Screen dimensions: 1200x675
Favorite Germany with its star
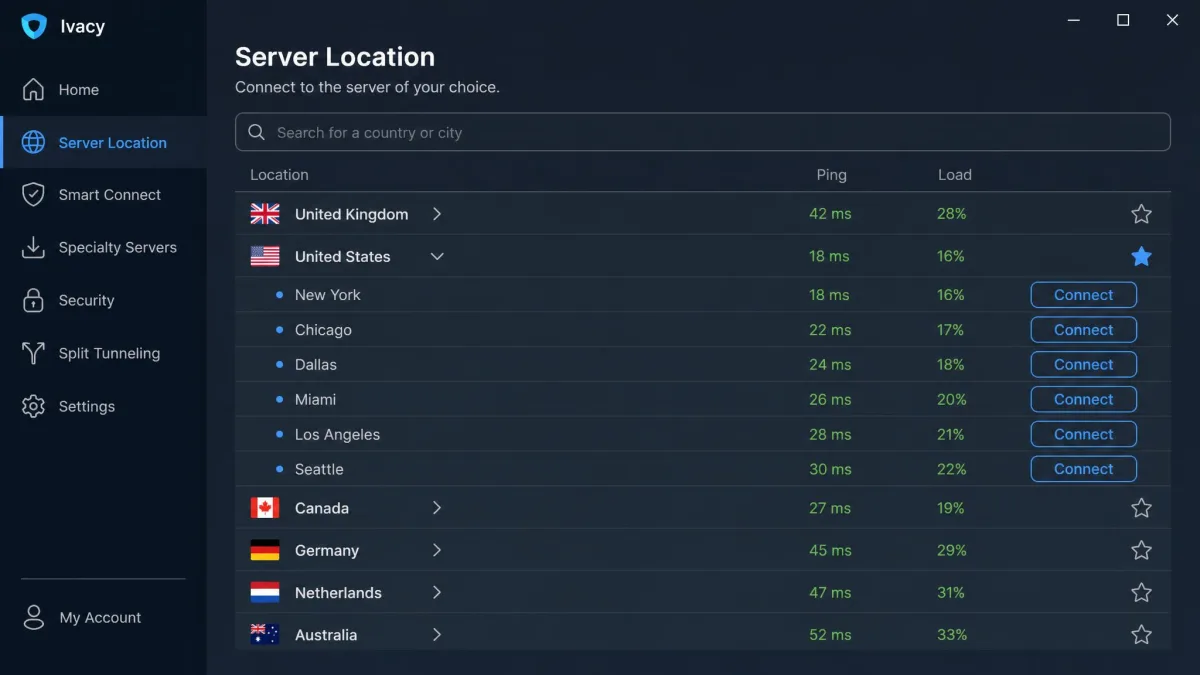[1141, 550]
